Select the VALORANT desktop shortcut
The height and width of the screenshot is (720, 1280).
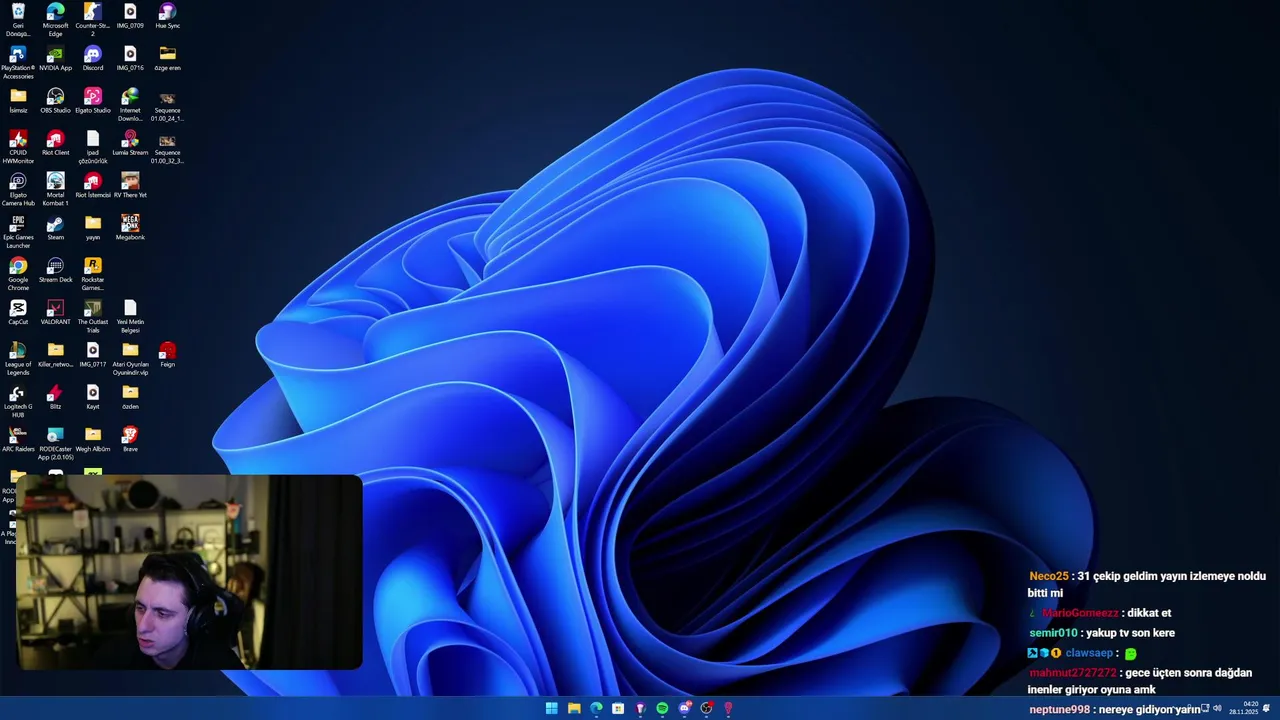55,312
